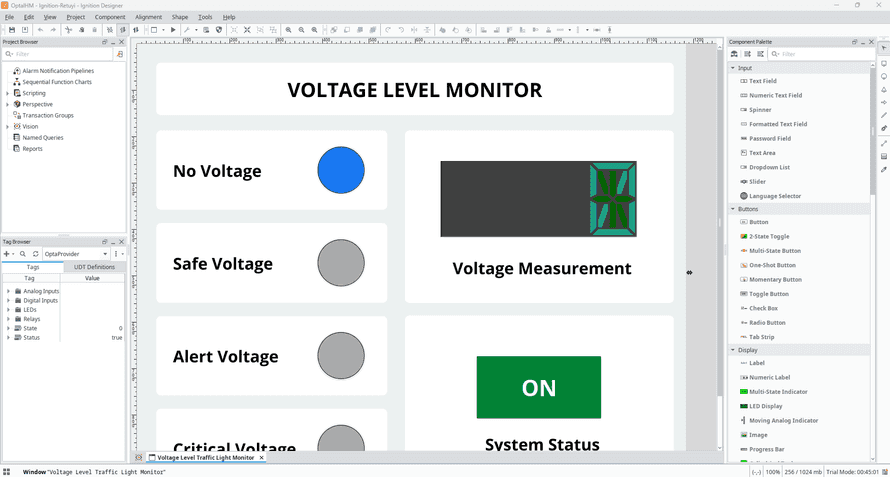Select the Radio Button palette component
The width and height of the screenshot is (890, 477).
(x=767, y=323)
